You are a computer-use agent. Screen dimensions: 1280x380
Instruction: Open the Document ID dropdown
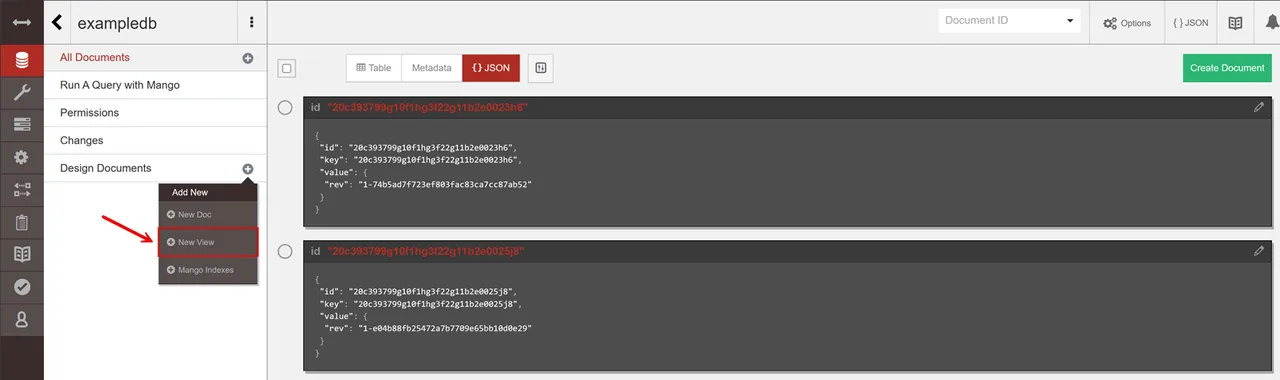[1009, 21]
